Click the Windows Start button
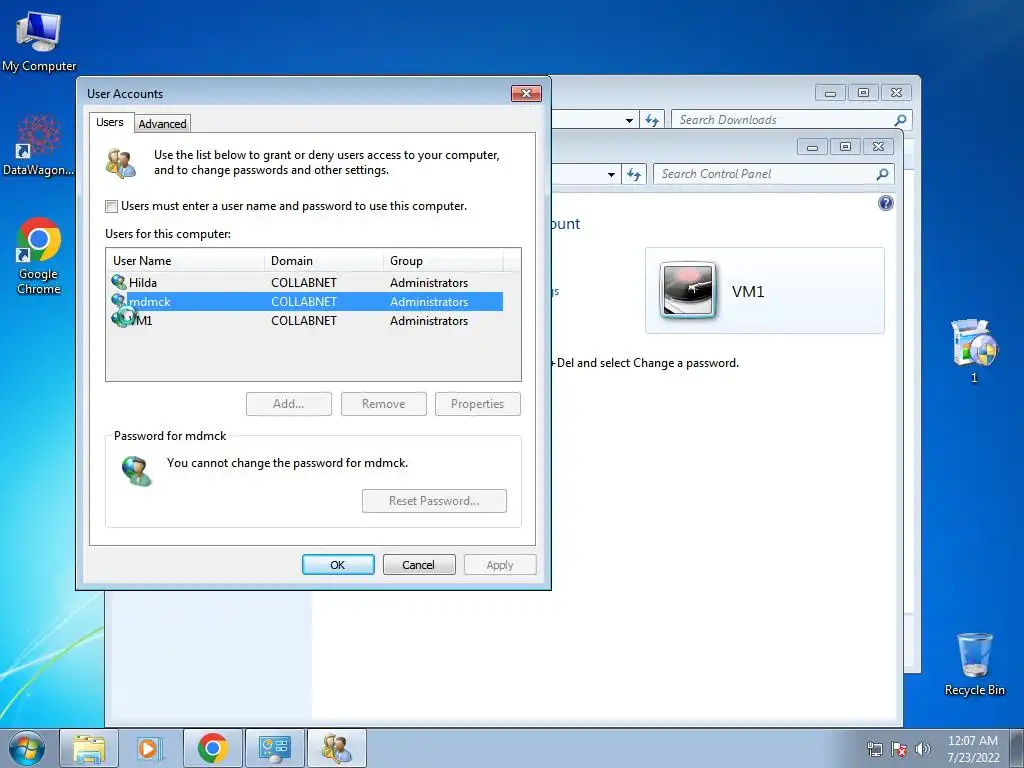 coord(27,748)
